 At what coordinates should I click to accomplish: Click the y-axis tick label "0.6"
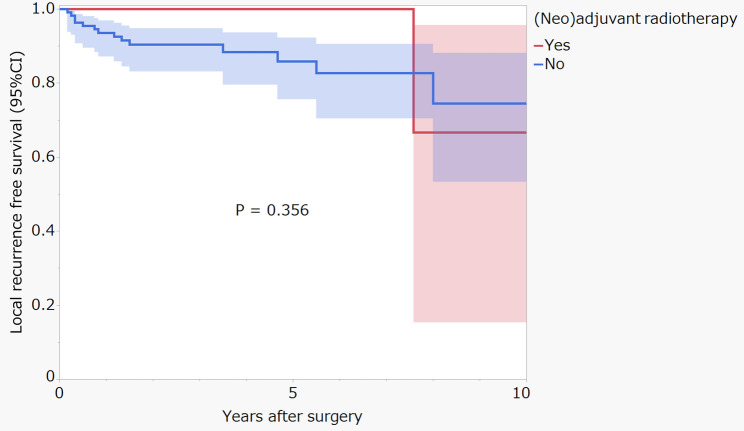coord(42,157)
